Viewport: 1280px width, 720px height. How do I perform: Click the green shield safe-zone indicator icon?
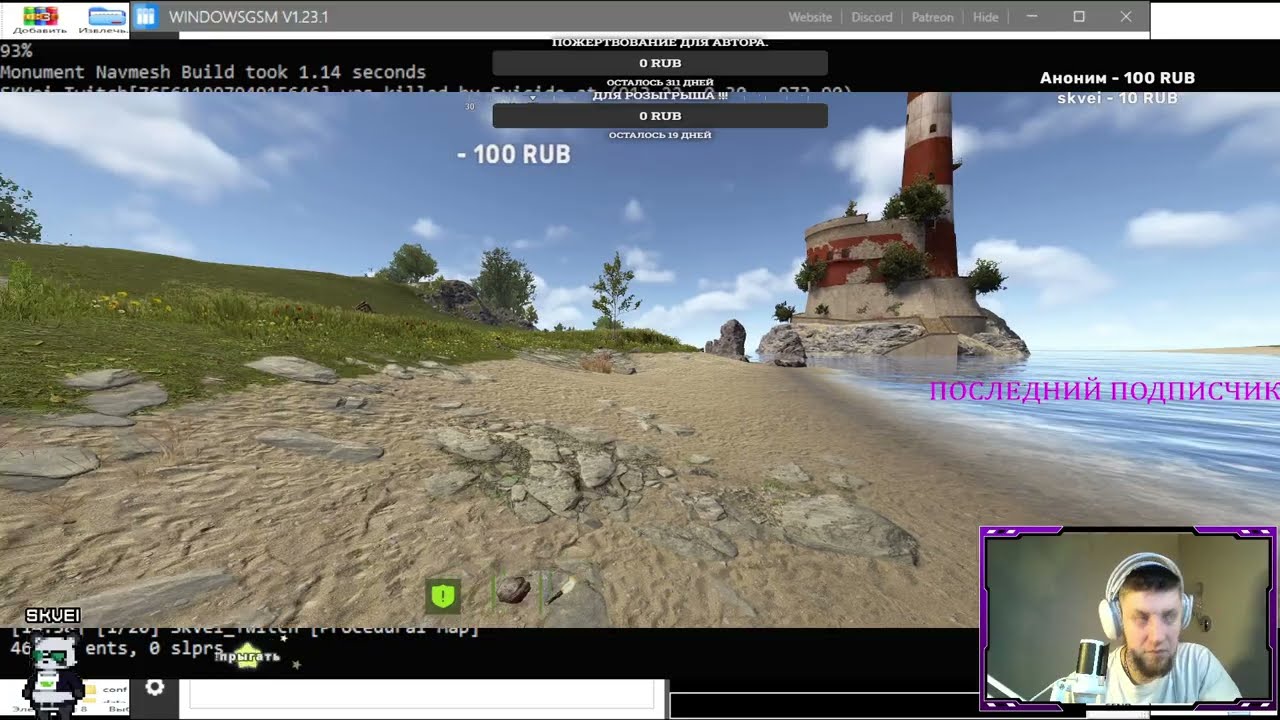(x=443, y=595)
